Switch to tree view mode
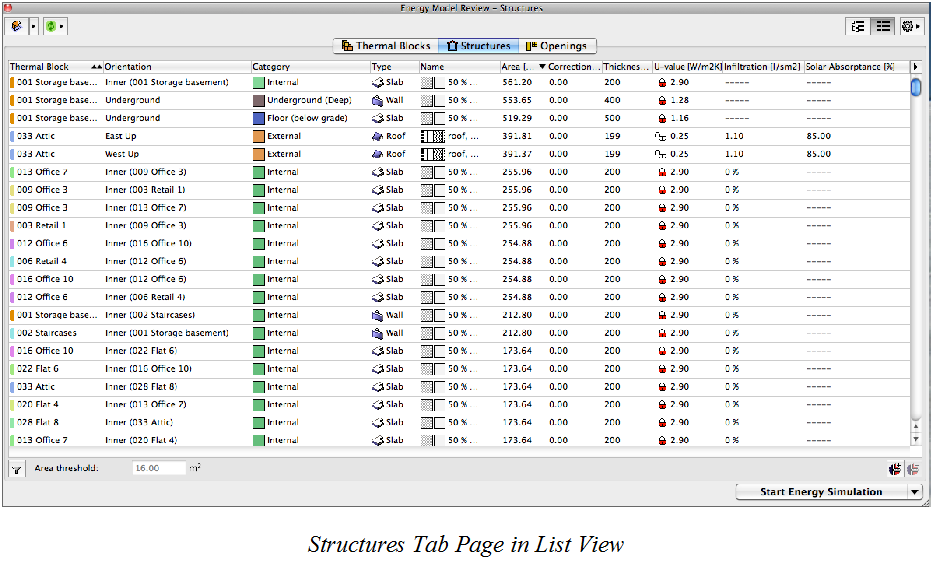The height and width of the screenshot is (562, 933). [858, 26]
